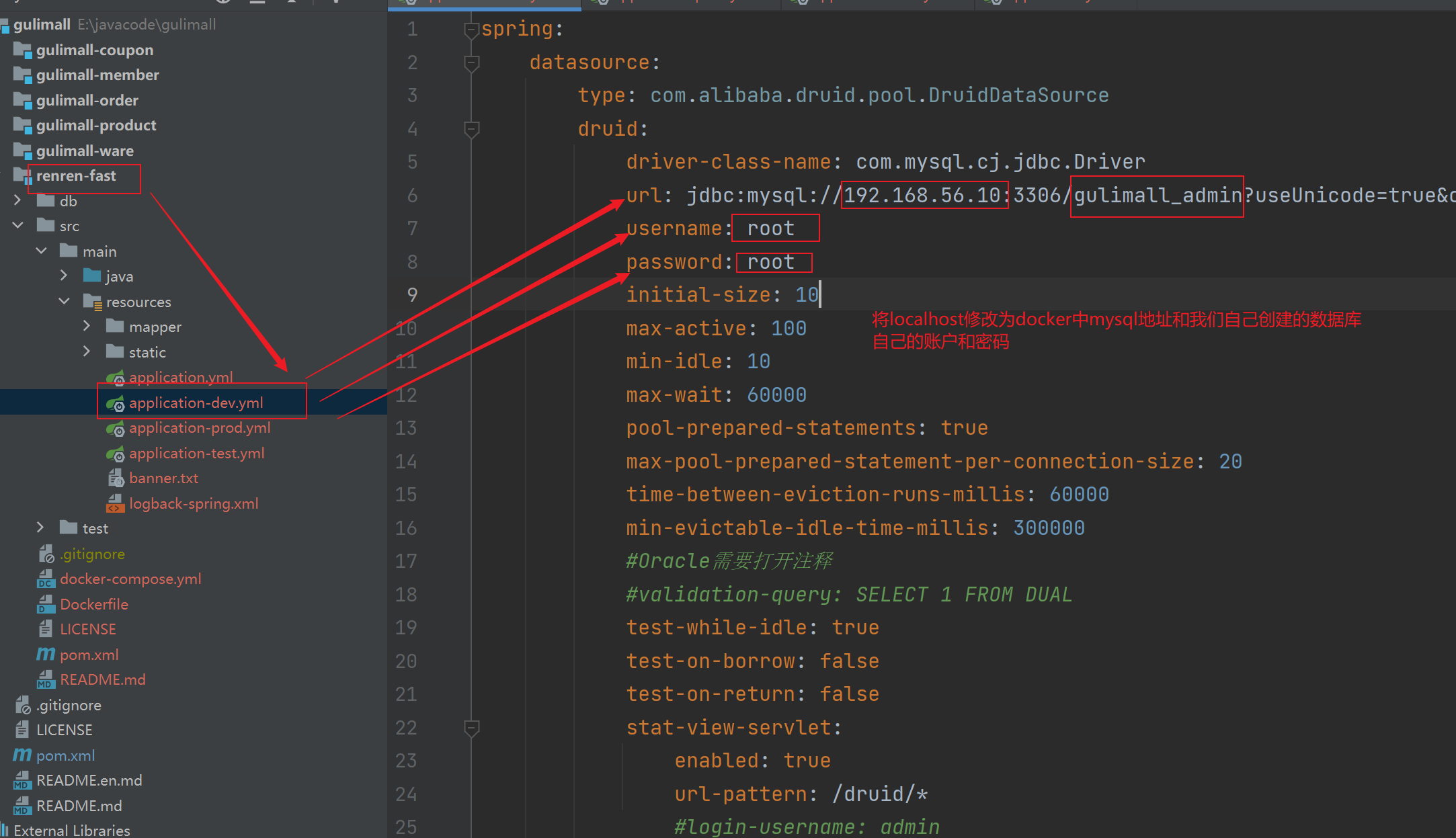Fold the druid block at line 4
The width and height of the screenshot is (1456, 838).
[x=472, y=129]
